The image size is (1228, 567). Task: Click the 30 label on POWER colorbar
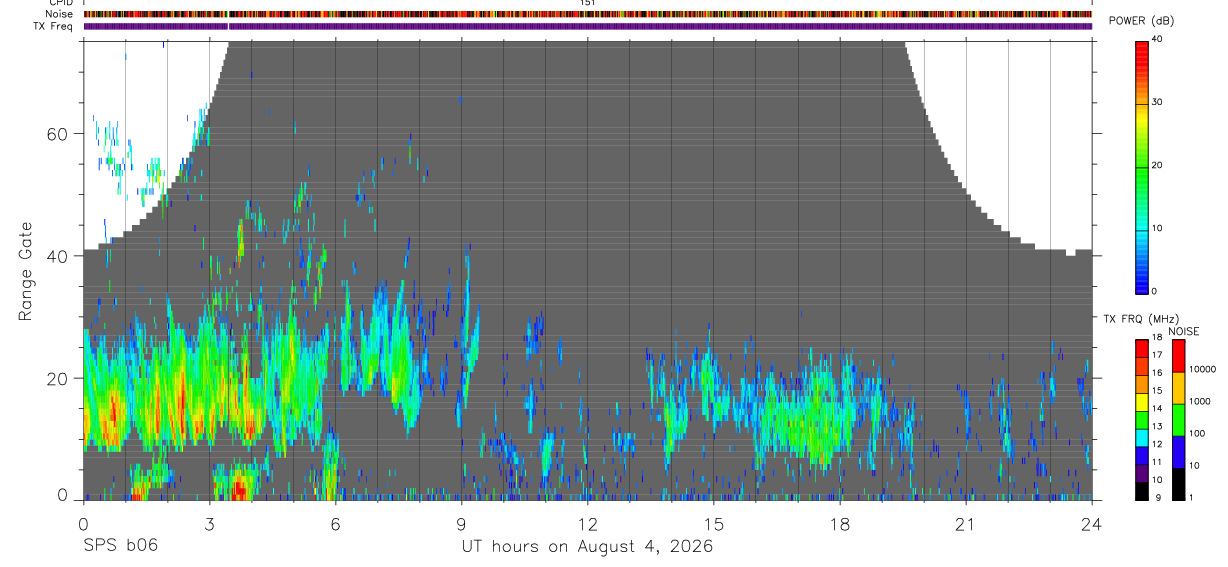pos(1158,102)
